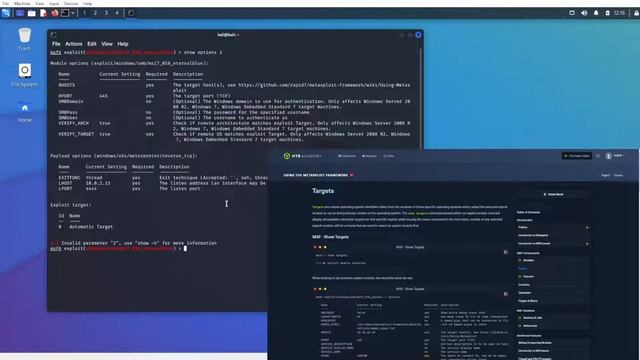The image size is (640, 360).
Task: Open the terminal Actions menu
Action: [x=74, y=44]
